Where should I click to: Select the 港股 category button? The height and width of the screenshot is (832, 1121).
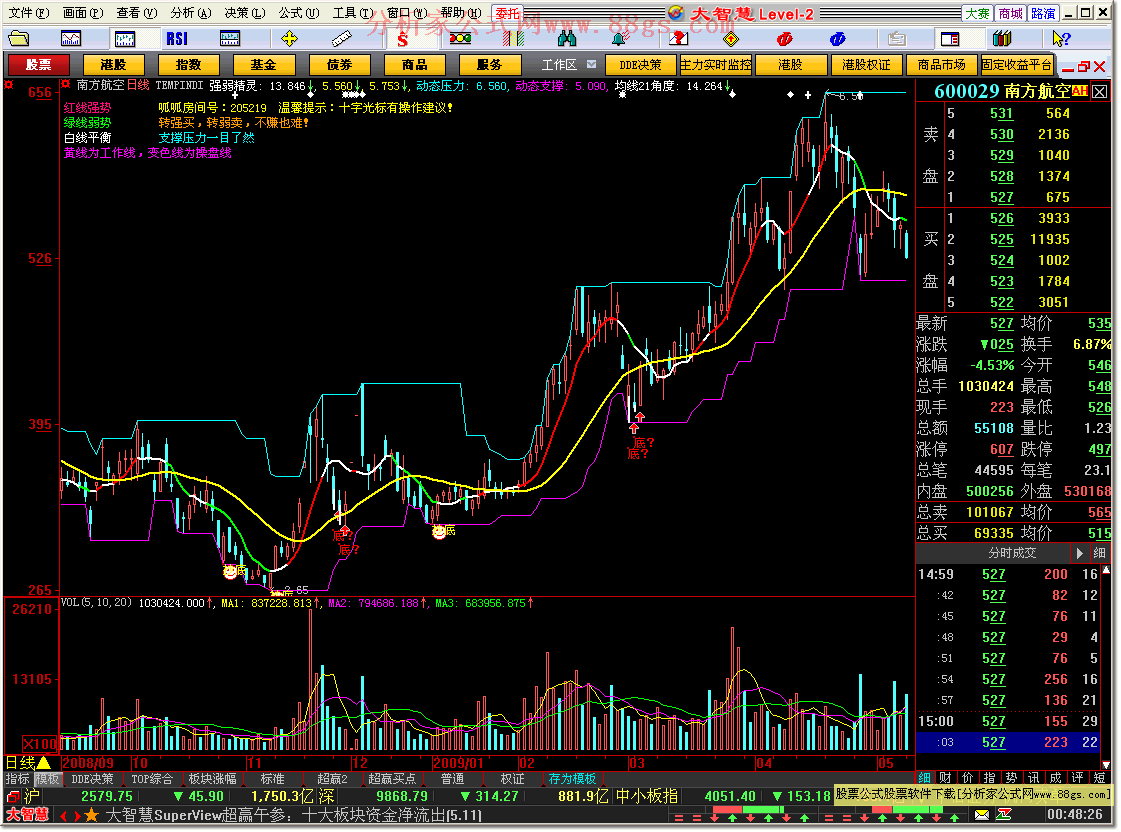(x=114, y=65)
